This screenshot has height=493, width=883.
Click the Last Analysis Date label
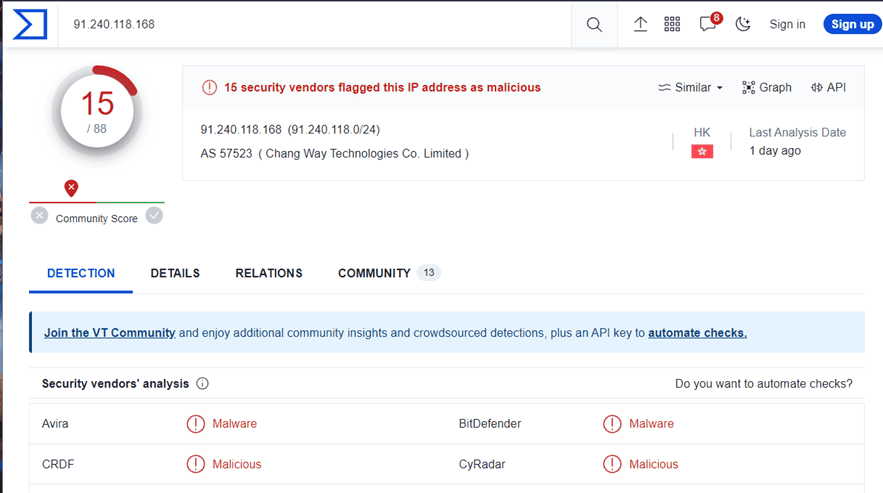(x=797, y=132)
